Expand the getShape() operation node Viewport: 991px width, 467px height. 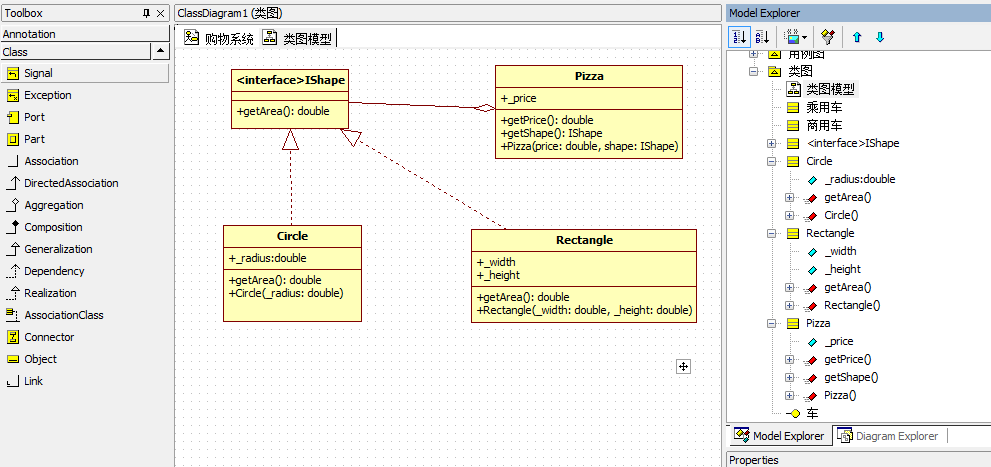pyautogui.click(x=789, y=377)
